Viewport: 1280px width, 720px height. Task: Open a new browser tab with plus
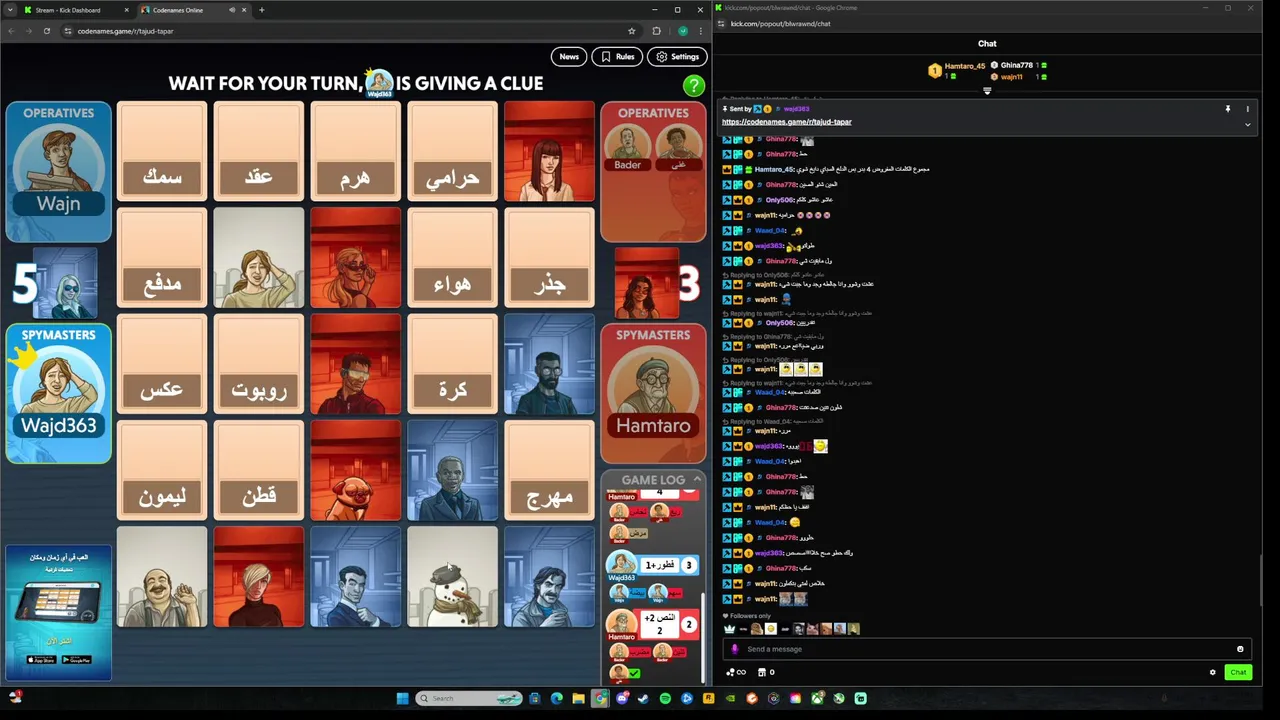click(262, 10)
